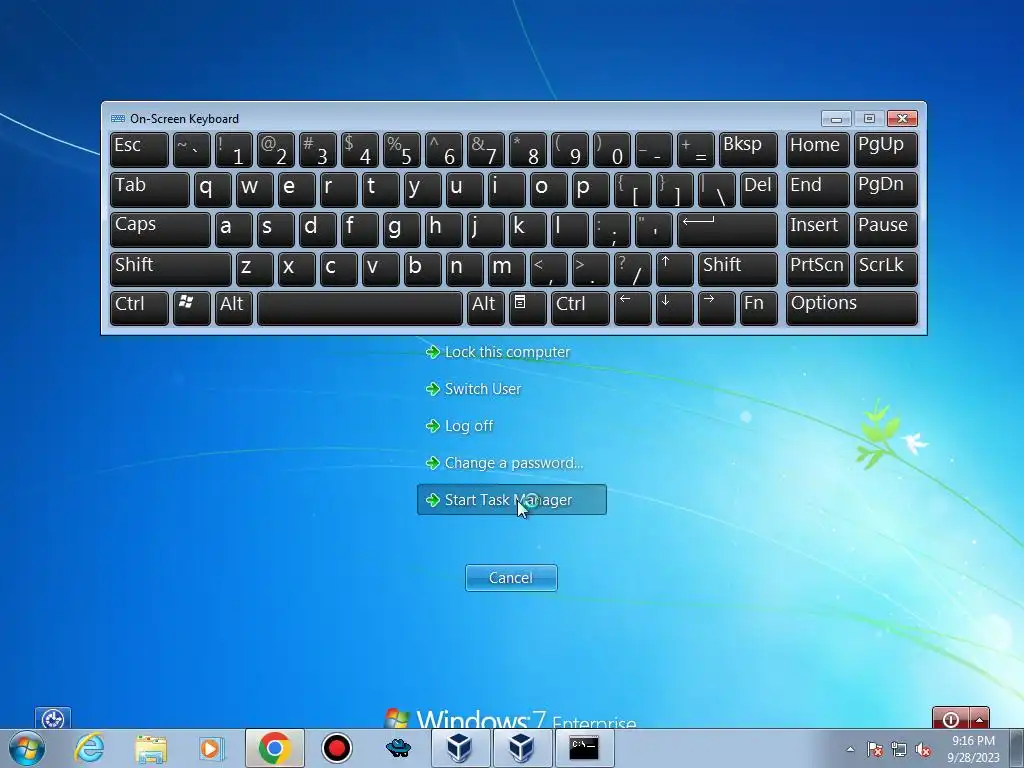Tap the right arrow key
This screenshot has width=1024, height=768.
[716, 308]
